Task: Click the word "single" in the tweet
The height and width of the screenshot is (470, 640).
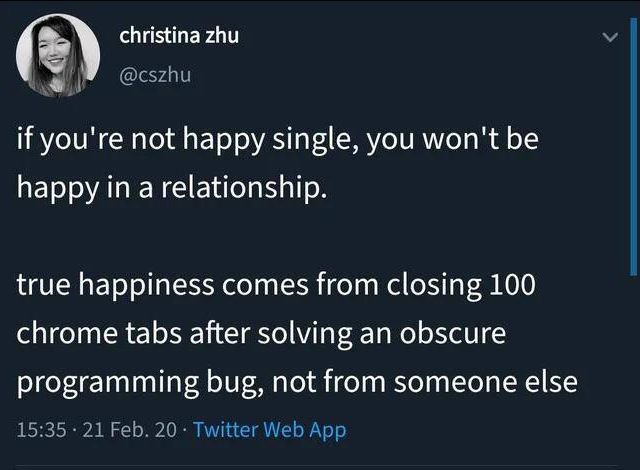Action: coord(302,139)
